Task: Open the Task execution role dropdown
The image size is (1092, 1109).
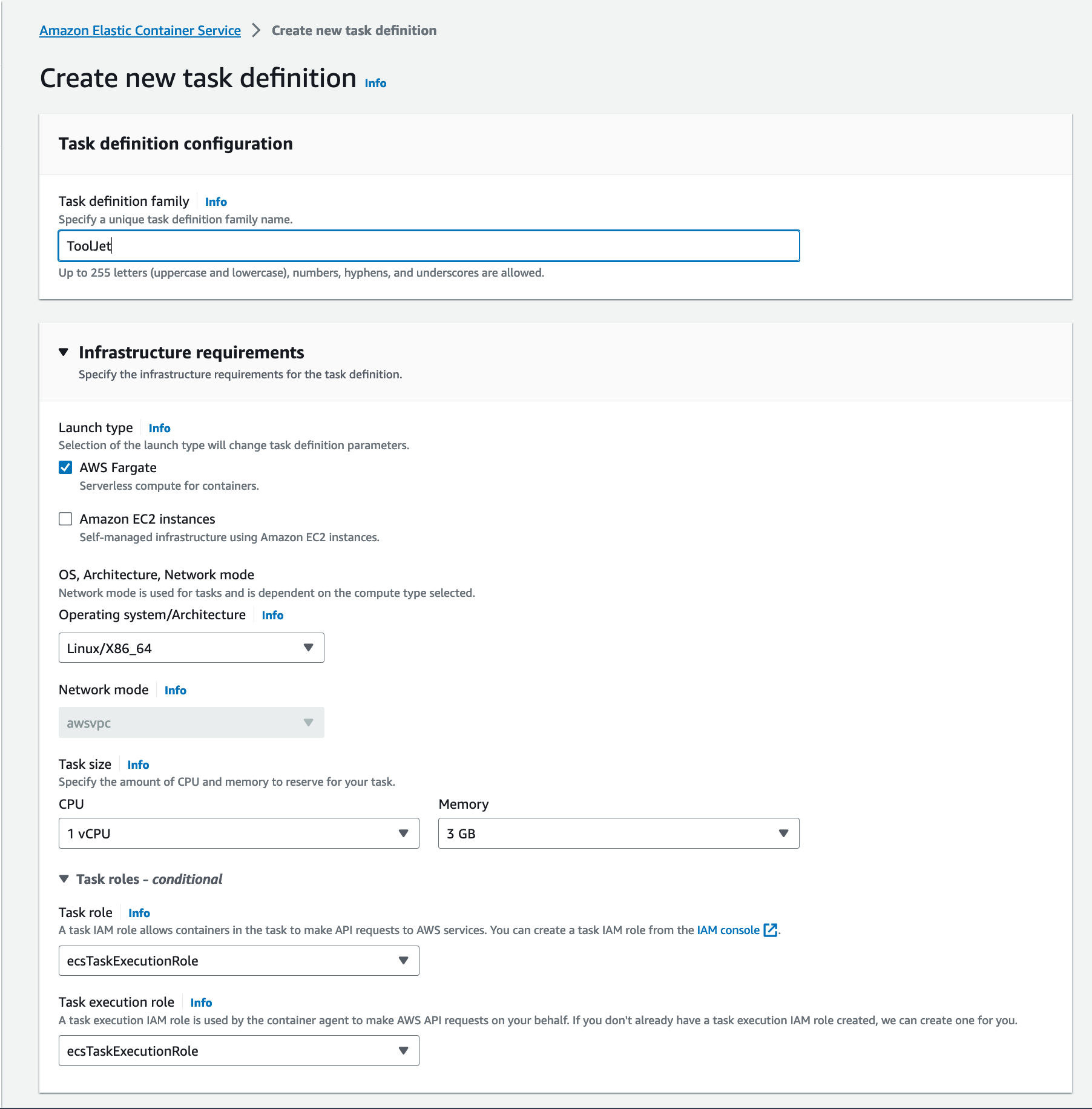Action: [x=238, y=1051]
